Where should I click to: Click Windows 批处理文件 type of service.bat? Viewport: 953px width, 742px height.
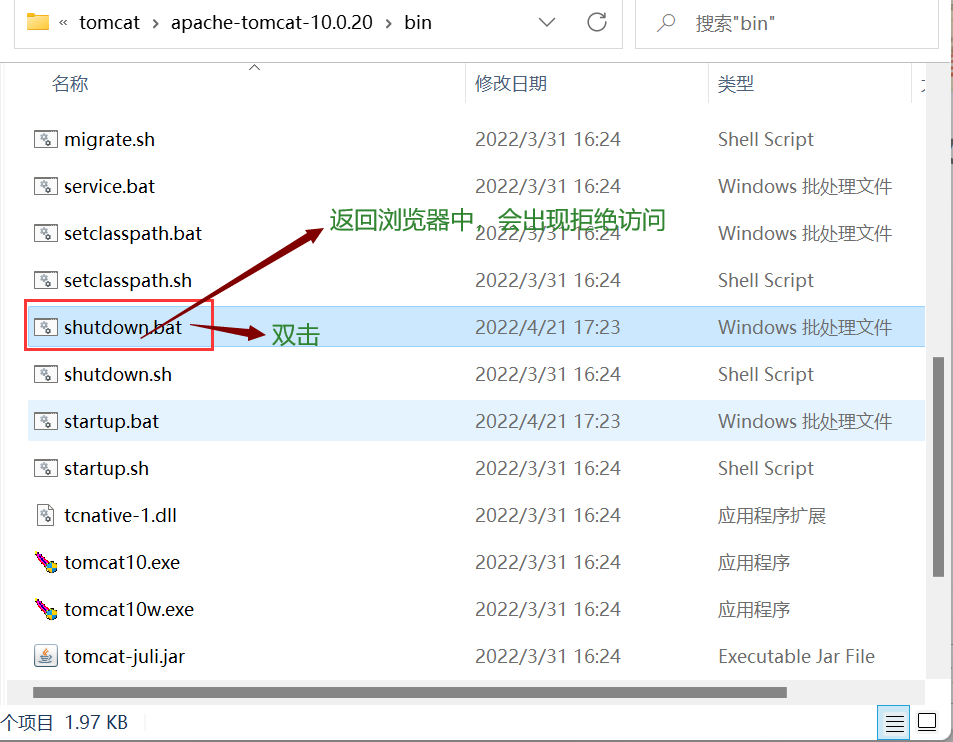pos(805,187)
